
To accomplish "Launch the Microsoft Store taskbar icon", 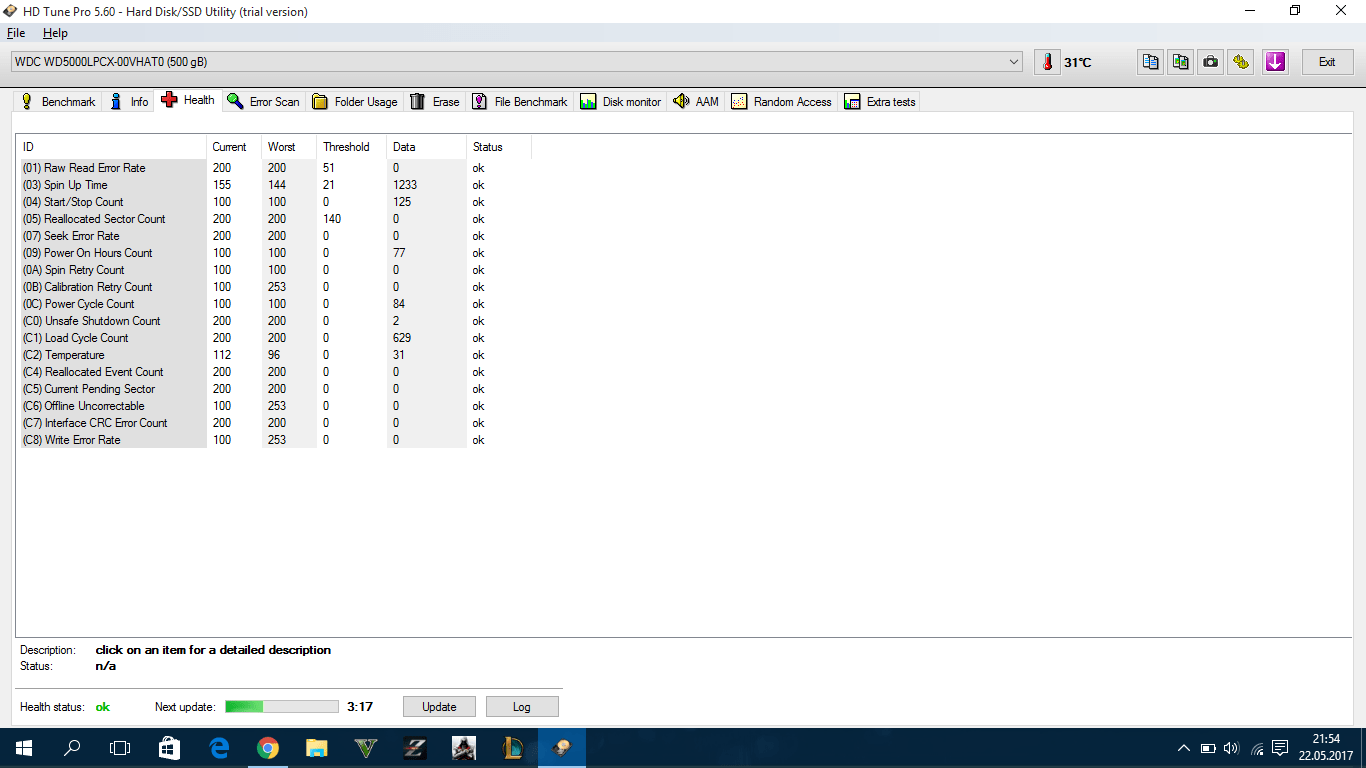I will click(169, 748).
